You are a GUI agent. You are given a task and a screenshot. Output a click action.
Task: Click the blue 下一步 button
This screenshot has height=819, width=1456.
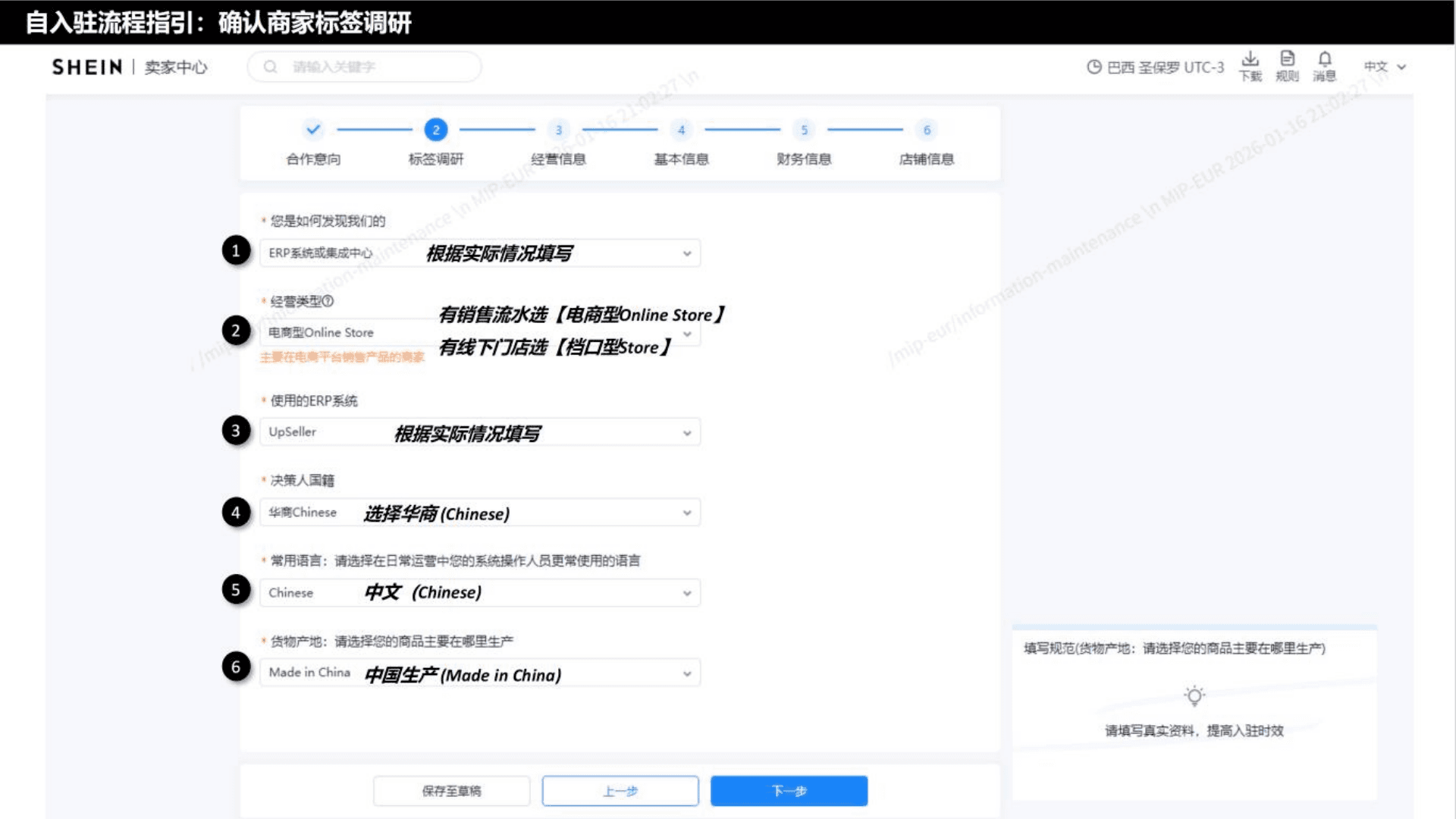[789, 791]
